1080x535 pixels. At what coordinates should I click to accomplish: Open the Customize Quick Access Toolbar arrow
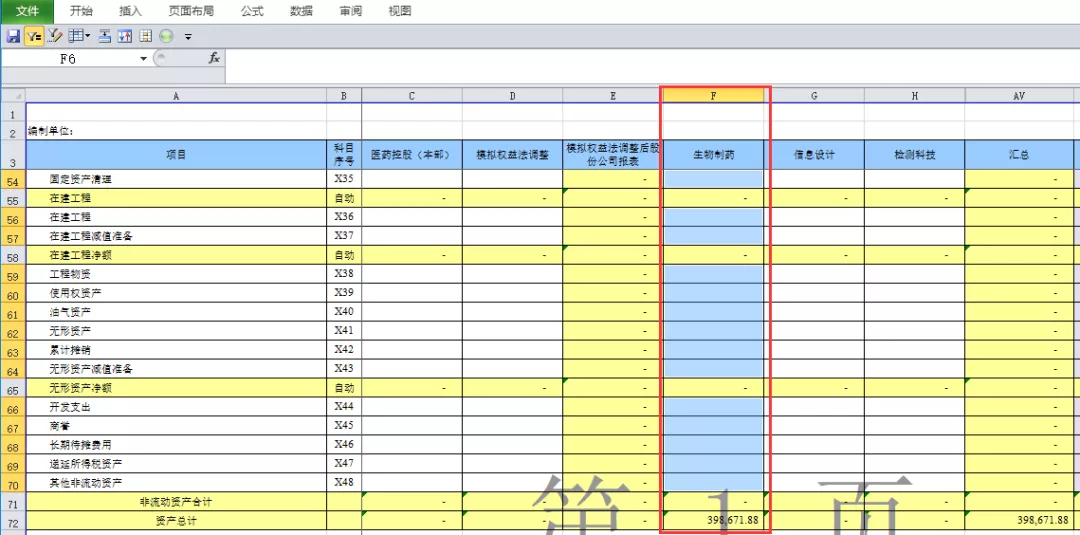pyautogui.click(x=188, y=37)
